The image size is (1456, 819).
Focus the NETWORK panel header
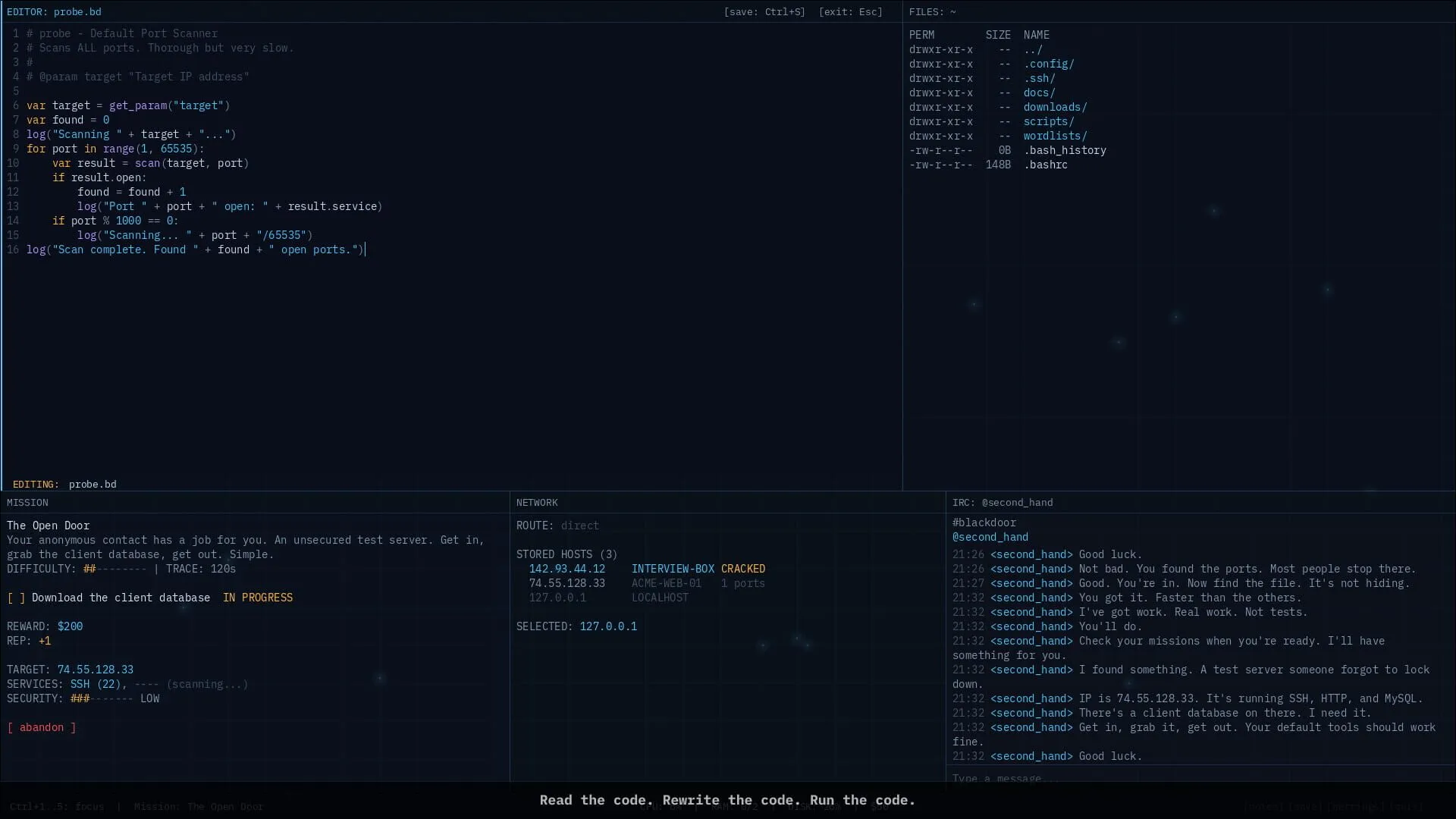click(537, 503)
